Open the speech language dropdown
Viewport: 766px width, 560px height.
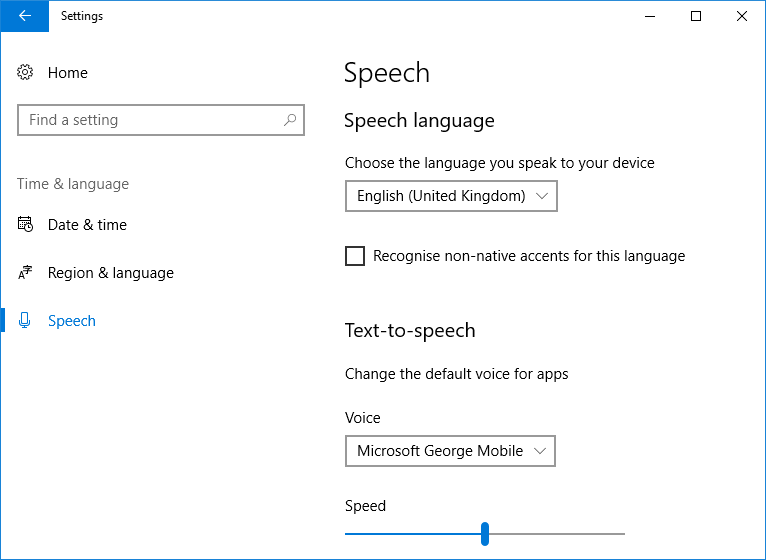tap(451, 196)
